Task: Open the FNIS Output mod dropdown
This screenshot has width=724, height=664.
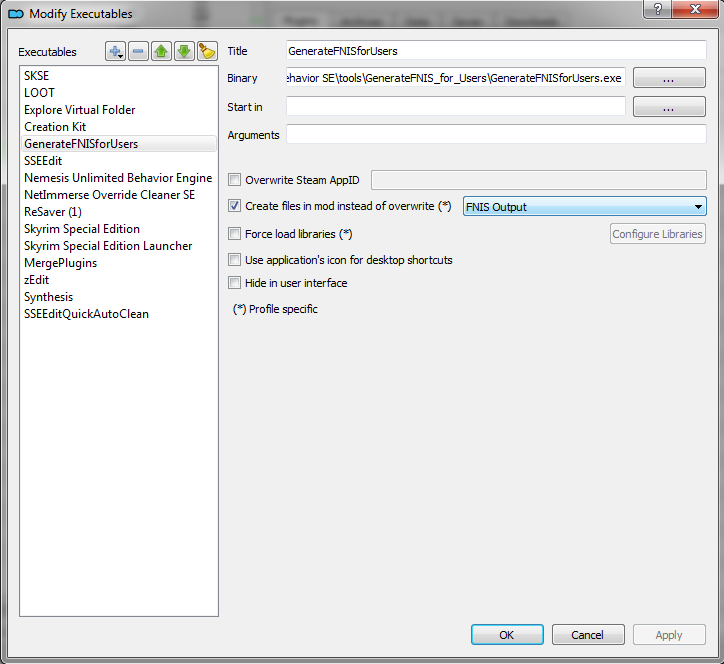Action: 585,206
